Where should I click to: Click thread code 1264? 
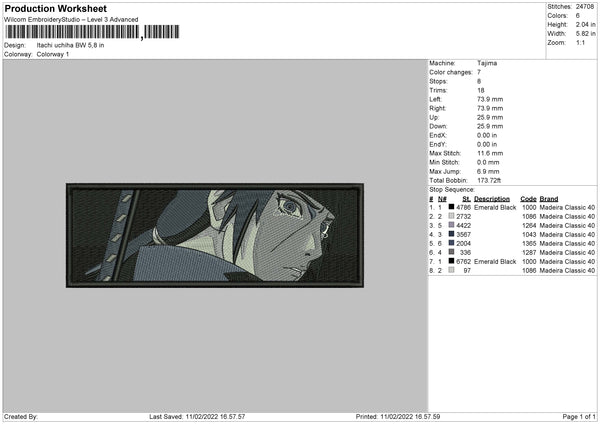pos(529,225)
